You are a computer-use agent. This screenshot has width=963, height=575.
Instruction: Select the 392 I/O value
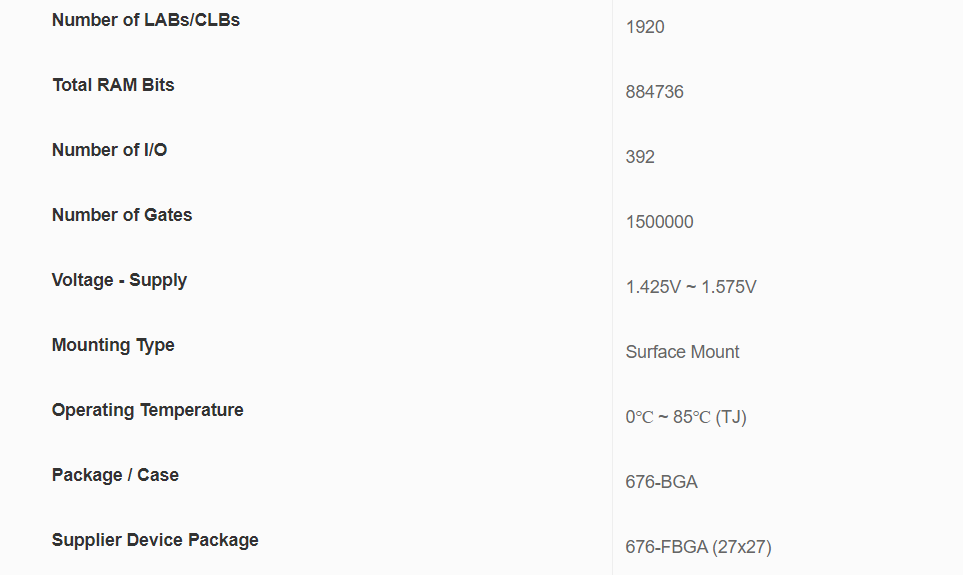tap(640, 157)
